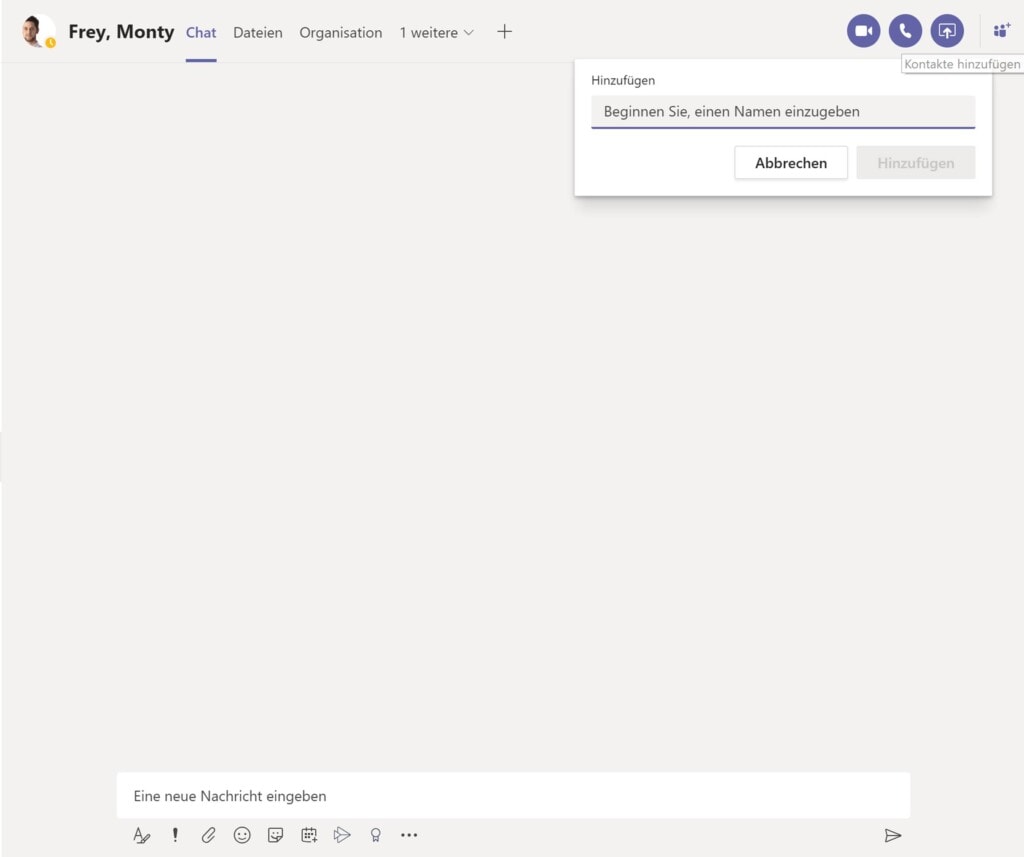The width and height of the screenshot is (1024, 857).
Task: Click Frey, Monty's profile picture
Action: 38,31
